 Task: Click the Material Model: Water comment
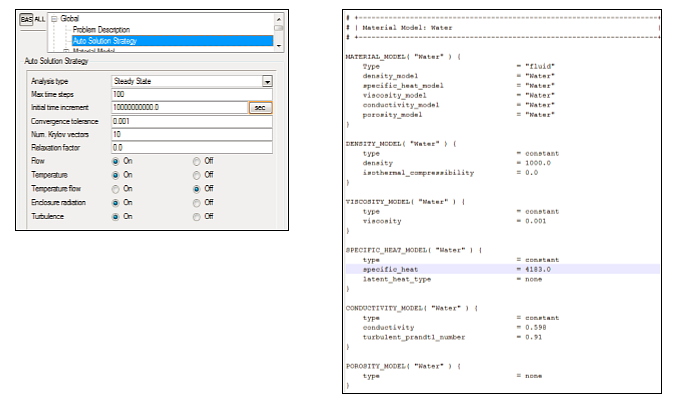(x=407, y=27)
